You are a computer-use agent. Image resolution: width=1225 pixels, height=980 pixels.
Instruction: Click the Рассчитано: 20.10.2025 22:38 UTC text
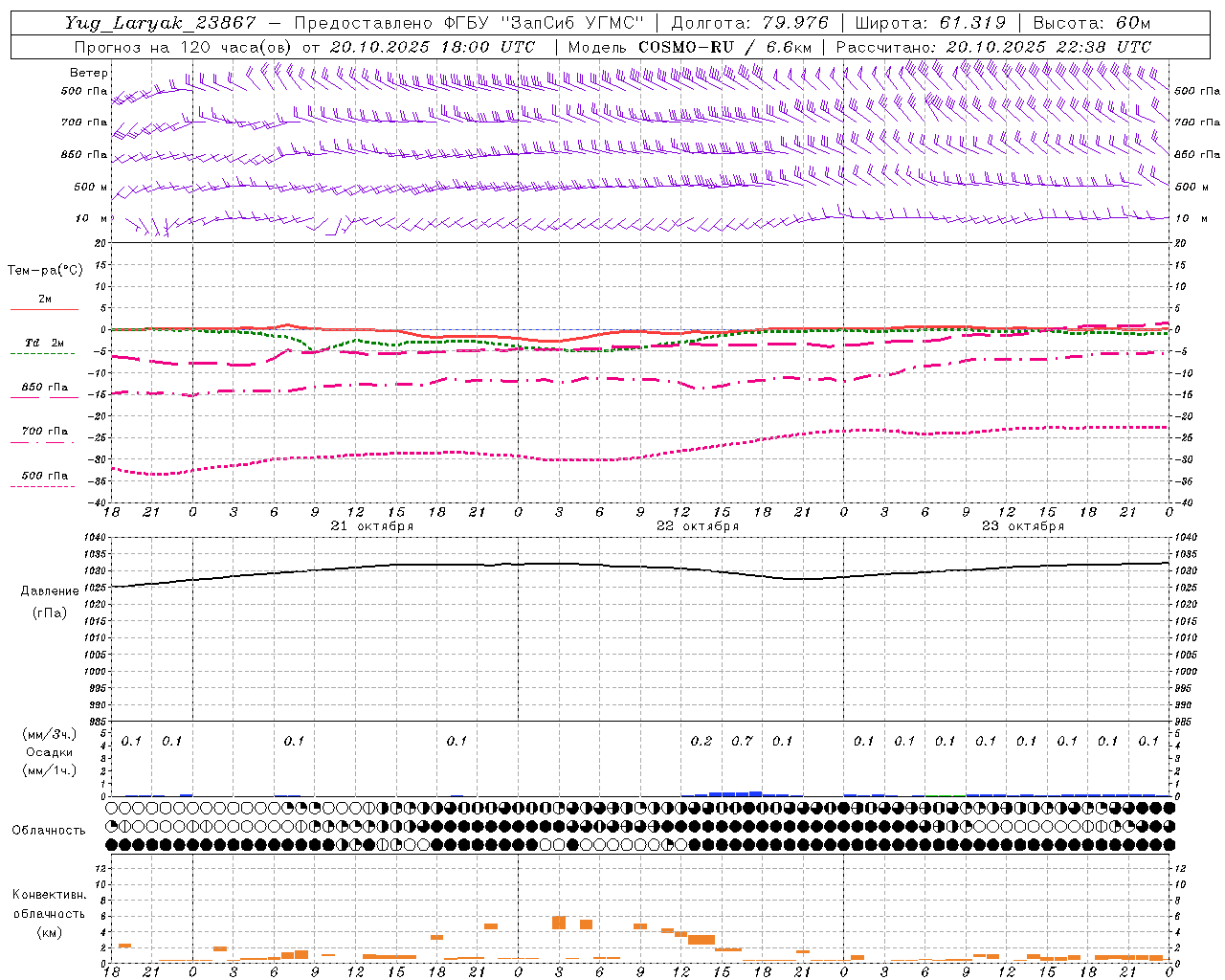point(993,47)
